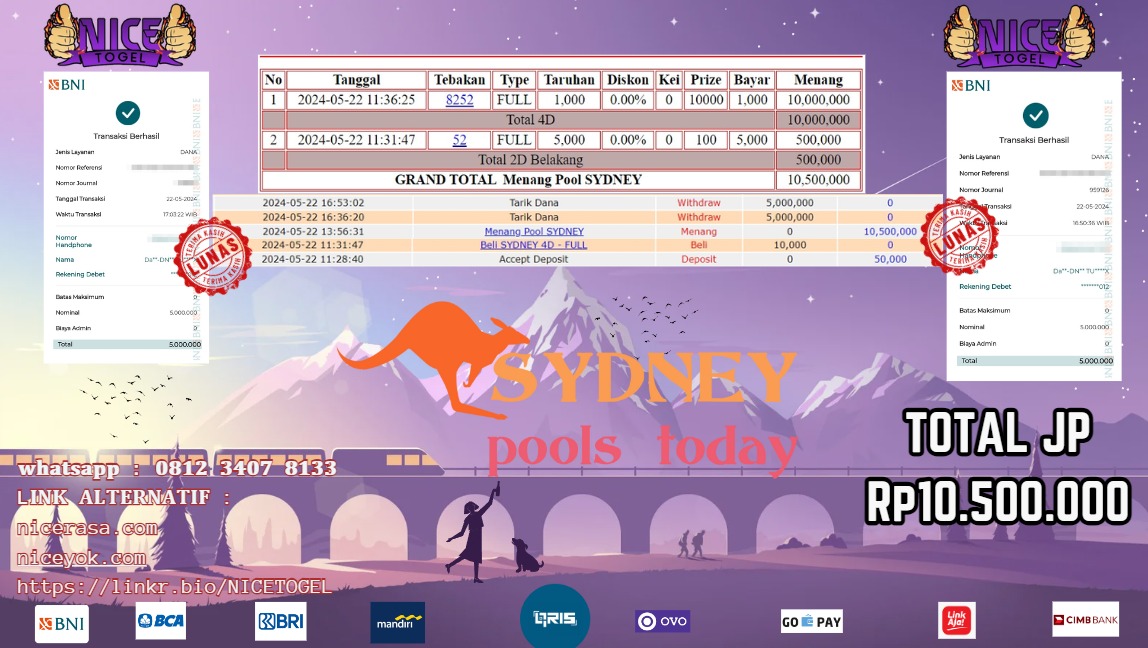Click the right BNI receipt checkmark icon
The width and height of the screenshot is (1148, 648).
(1036, 115)
